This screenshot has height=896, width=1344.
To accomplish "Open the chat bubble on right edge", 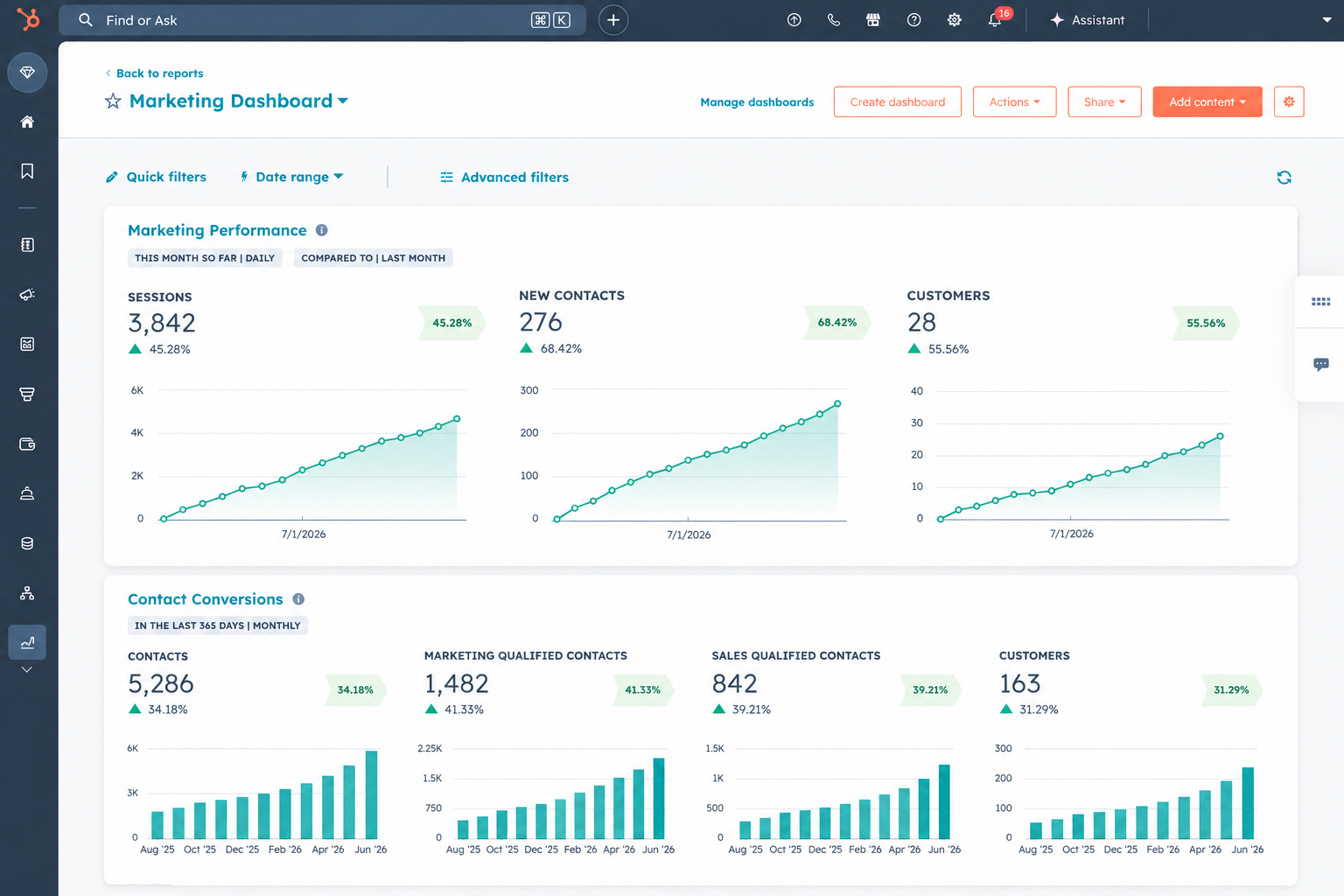I will point(1321,364).
